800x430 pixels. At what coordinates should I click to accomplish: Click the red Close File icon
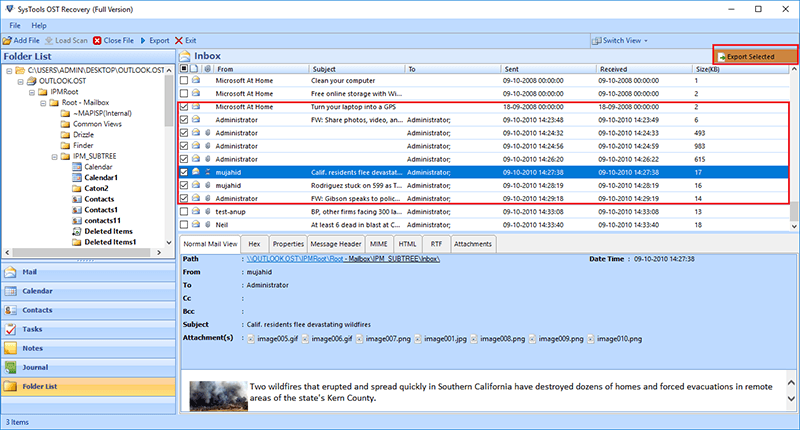point(97,40)
